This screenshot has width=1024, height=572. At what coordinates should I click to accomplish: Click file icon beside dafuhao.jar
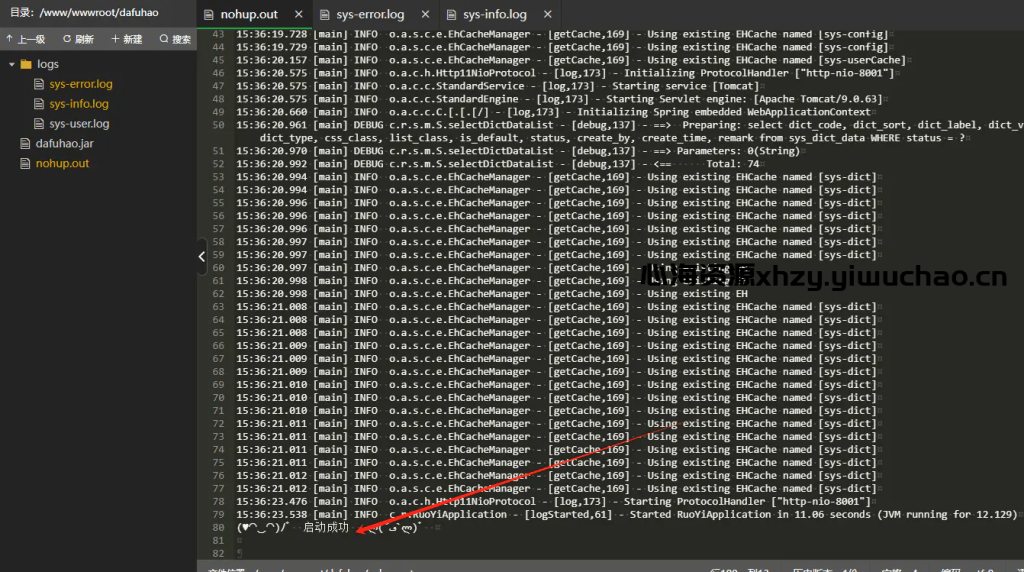tap(26, 144)
